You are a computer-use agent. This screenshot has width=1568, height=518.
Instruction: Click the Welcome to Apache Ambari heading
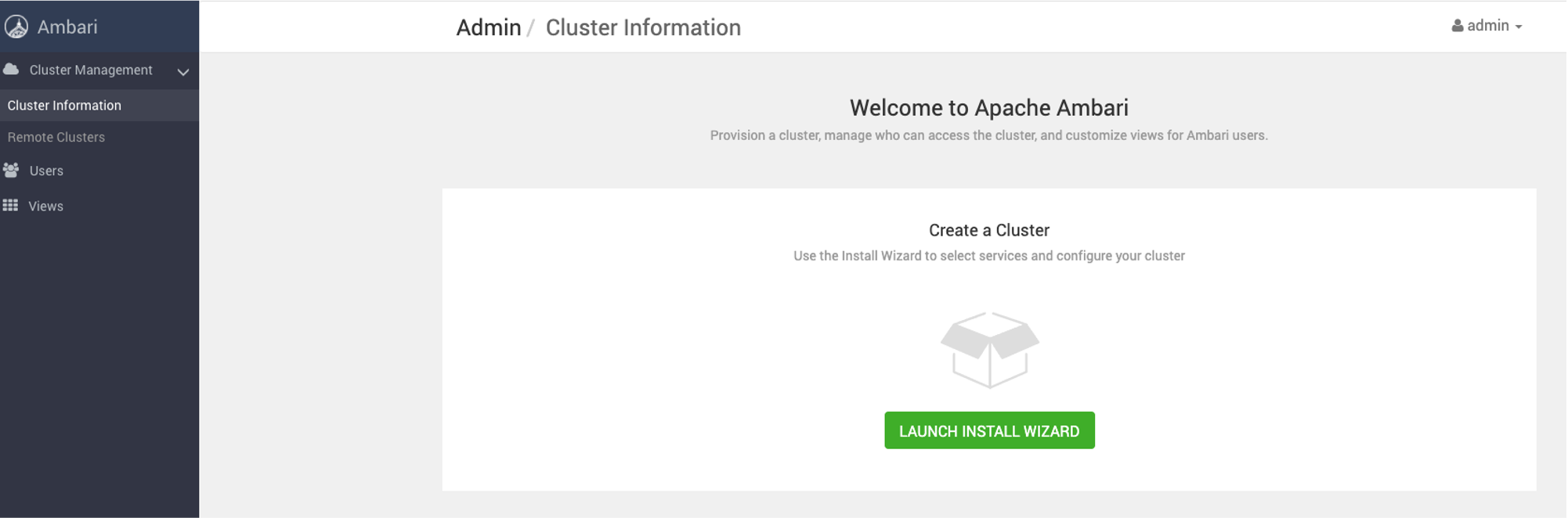[988, 108]
